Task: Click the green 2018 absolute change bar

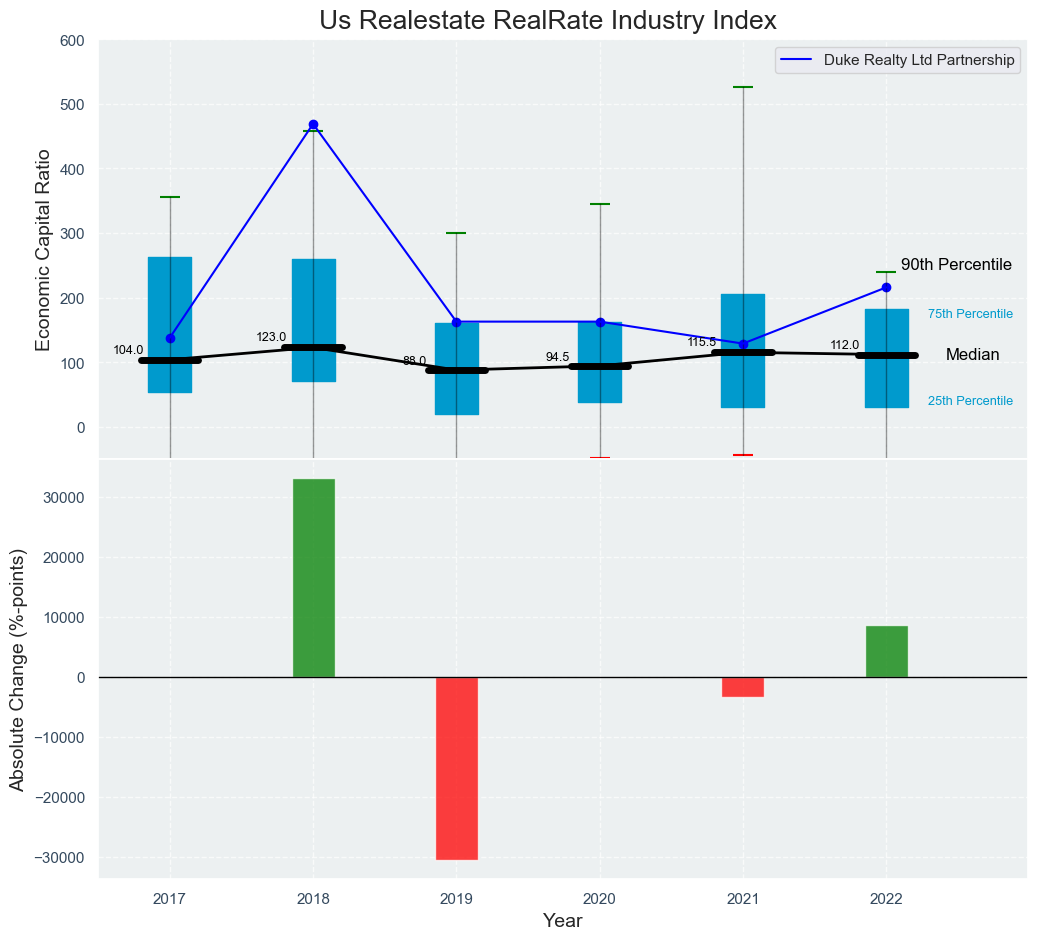Action: coord(313,578)
